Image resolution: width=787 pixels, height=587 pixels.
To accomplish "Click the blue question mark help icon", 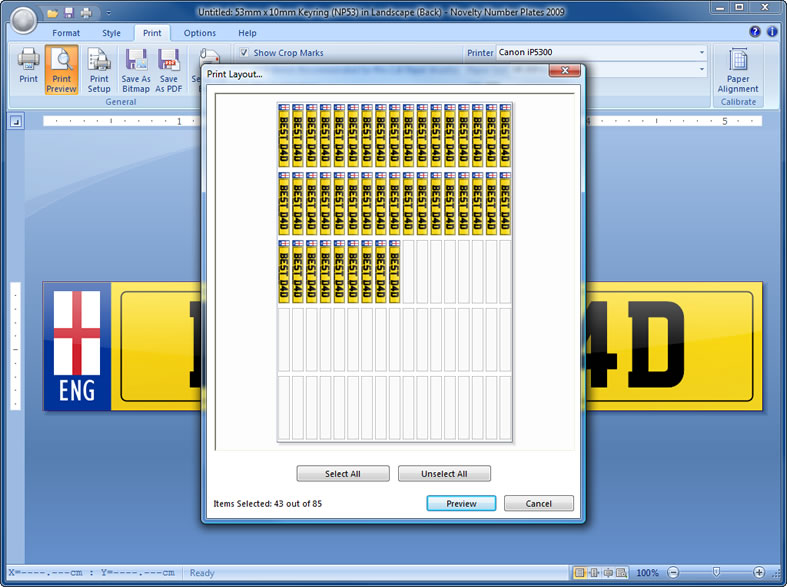I will coord(754,32).
